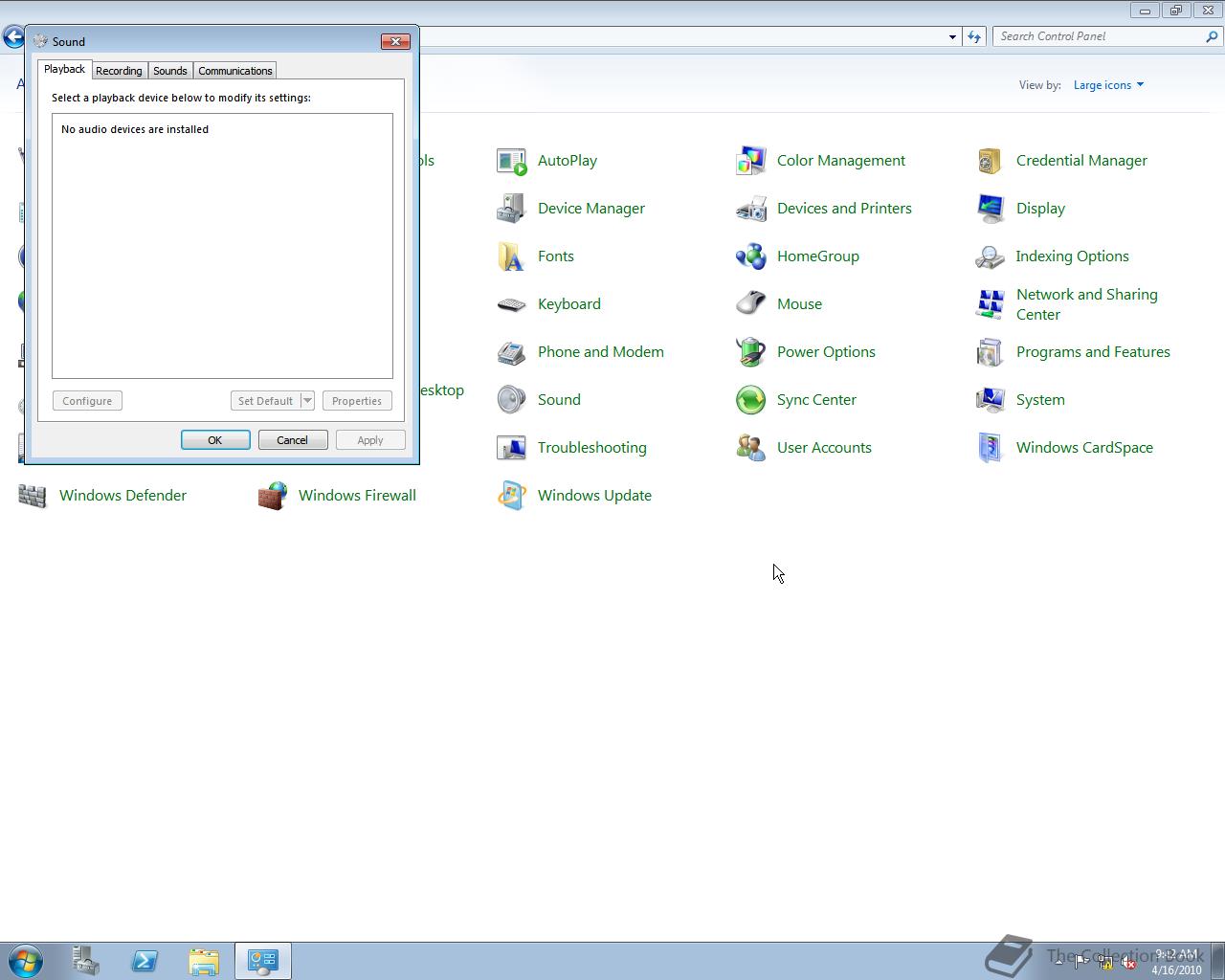
Task: Open Sound speaker icon in Control Panel
Action: click(x=512, y=400)
